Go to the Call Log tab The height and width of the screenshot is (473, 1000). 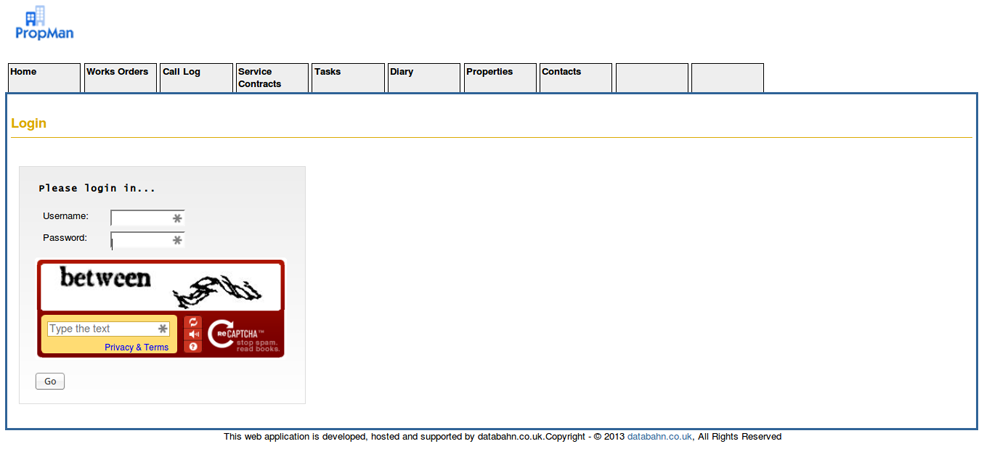(196, 78)
